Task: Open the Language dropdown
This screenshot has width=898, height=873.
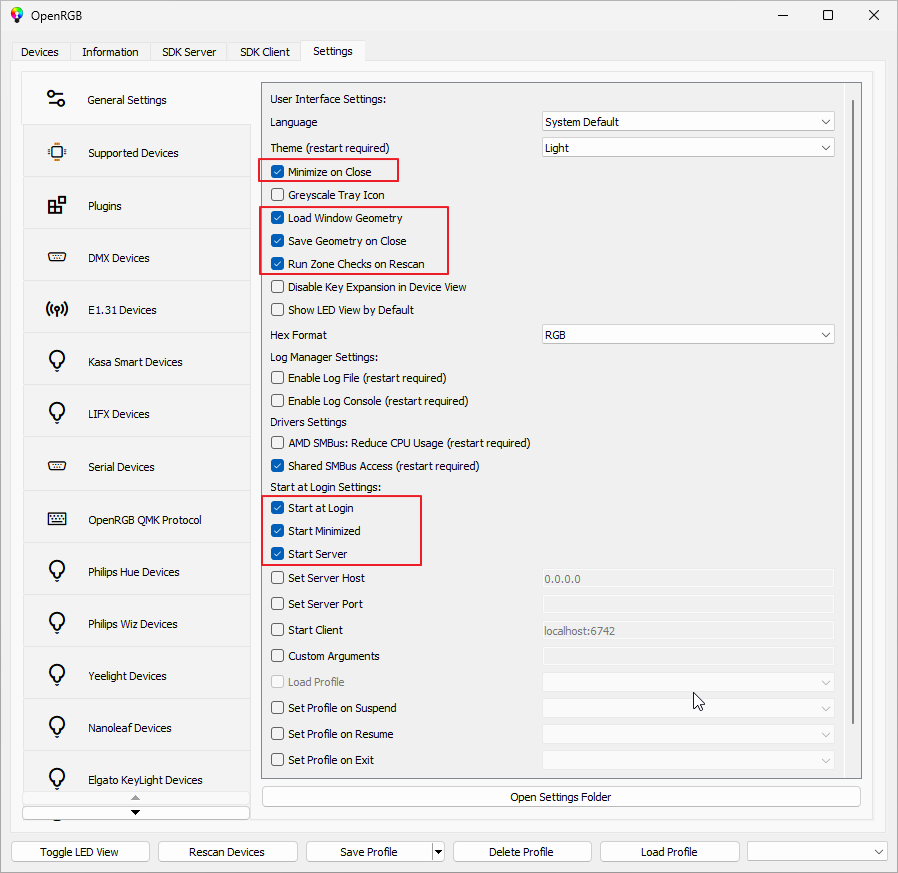Action: pyautogui.click(x=688, y=121)
